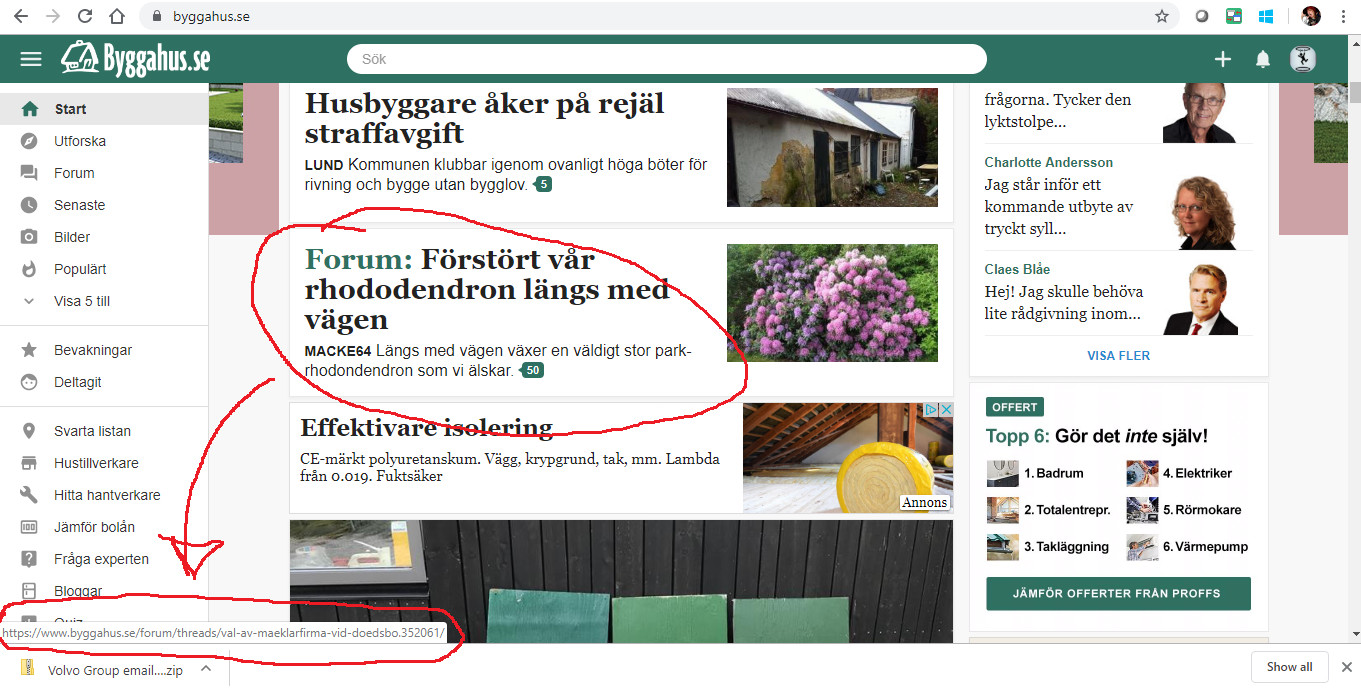Open the user profile avatar
The height and width of the screenshot is (691, 1361).
1302,59
